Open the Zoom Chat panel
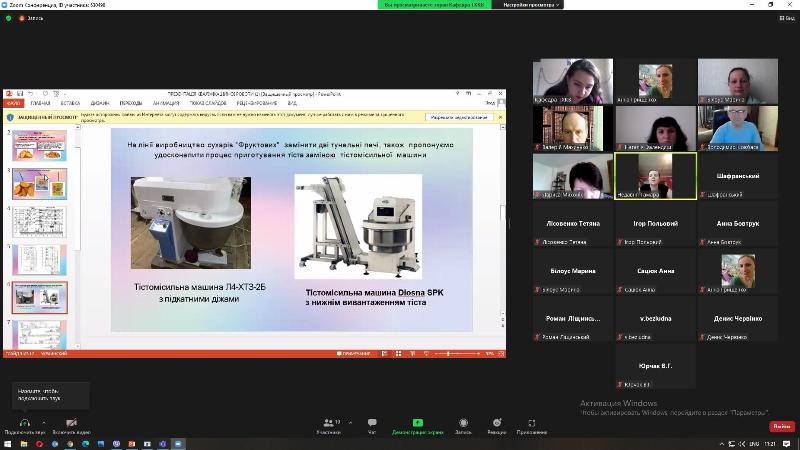 coord(372,426)
